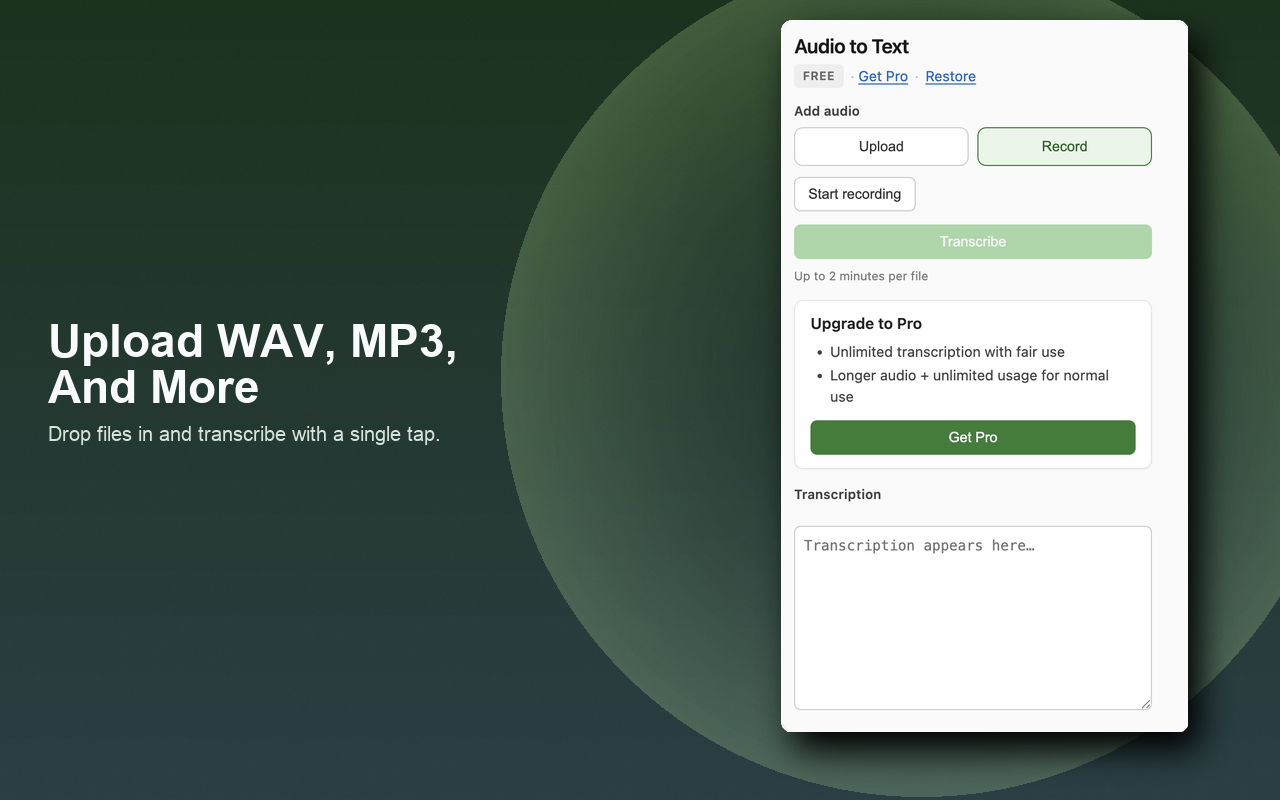
Task: Click the Audio to Text title
Action: 851,46
